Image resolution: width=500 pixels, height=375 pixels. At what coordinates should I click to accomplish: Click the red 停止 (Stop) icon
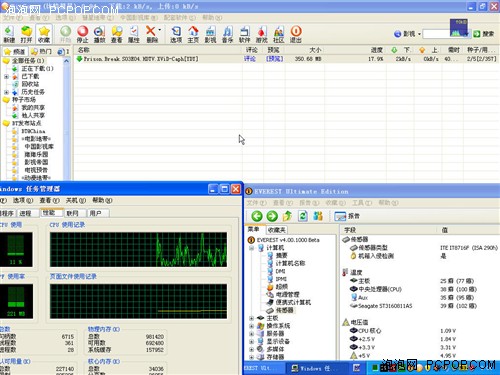pos(82,34)
